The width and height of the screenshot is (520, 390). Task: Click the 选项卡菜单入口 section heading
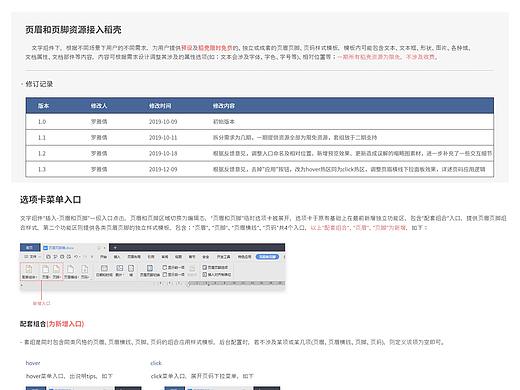pyautogui.click(x=50, y=200)
